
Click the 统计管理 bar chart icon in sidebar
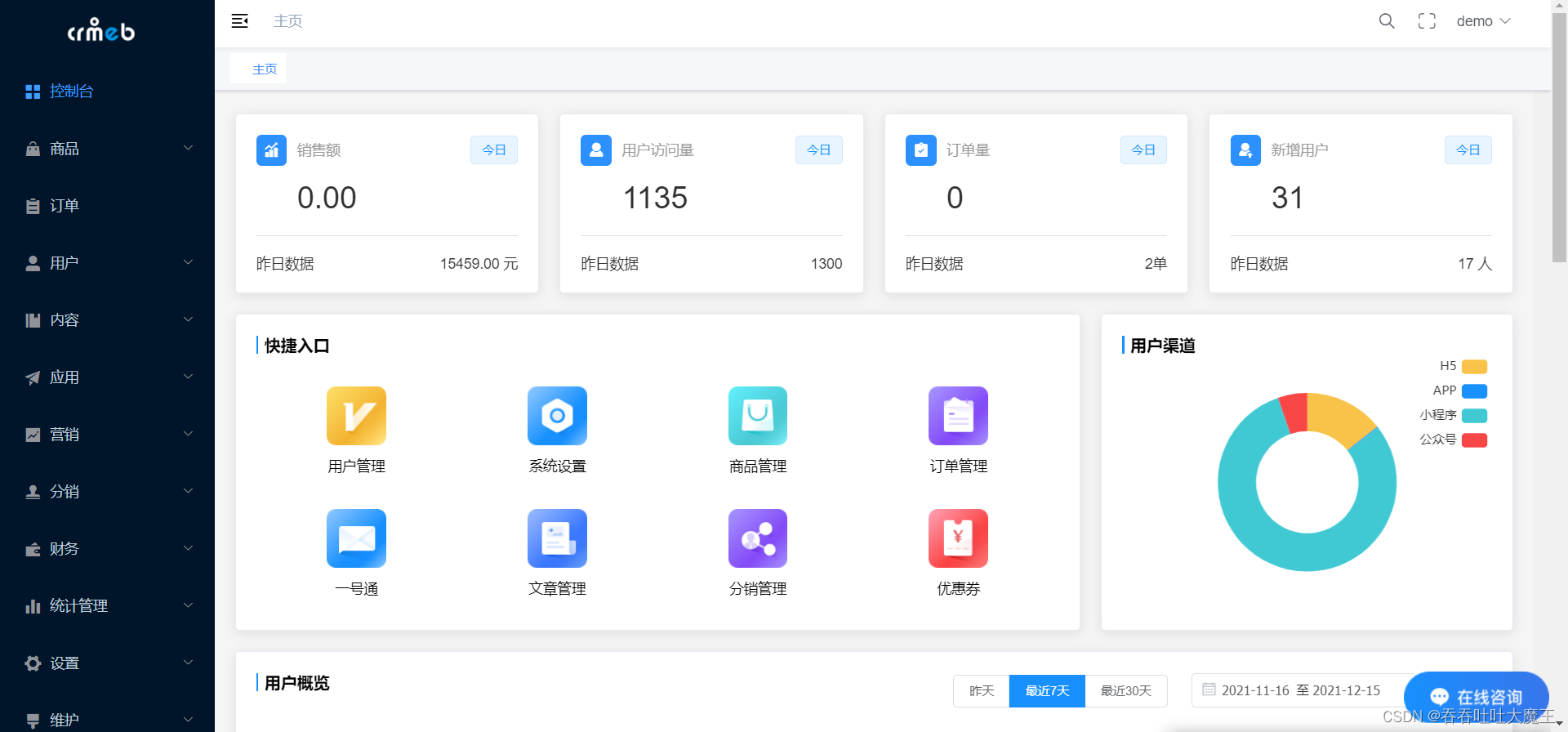tap(33, 606)
